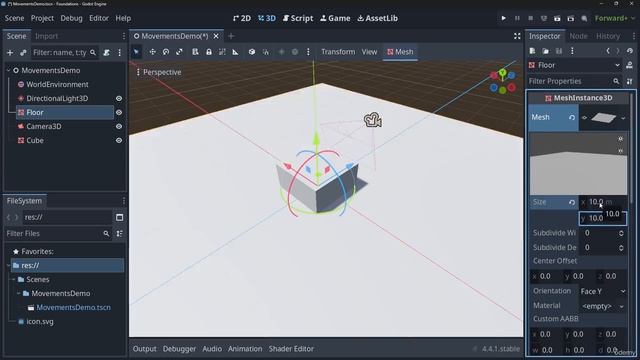Create new resource in Inspector
The width and height of the screenshot is (640, 360).
(532, 51)
